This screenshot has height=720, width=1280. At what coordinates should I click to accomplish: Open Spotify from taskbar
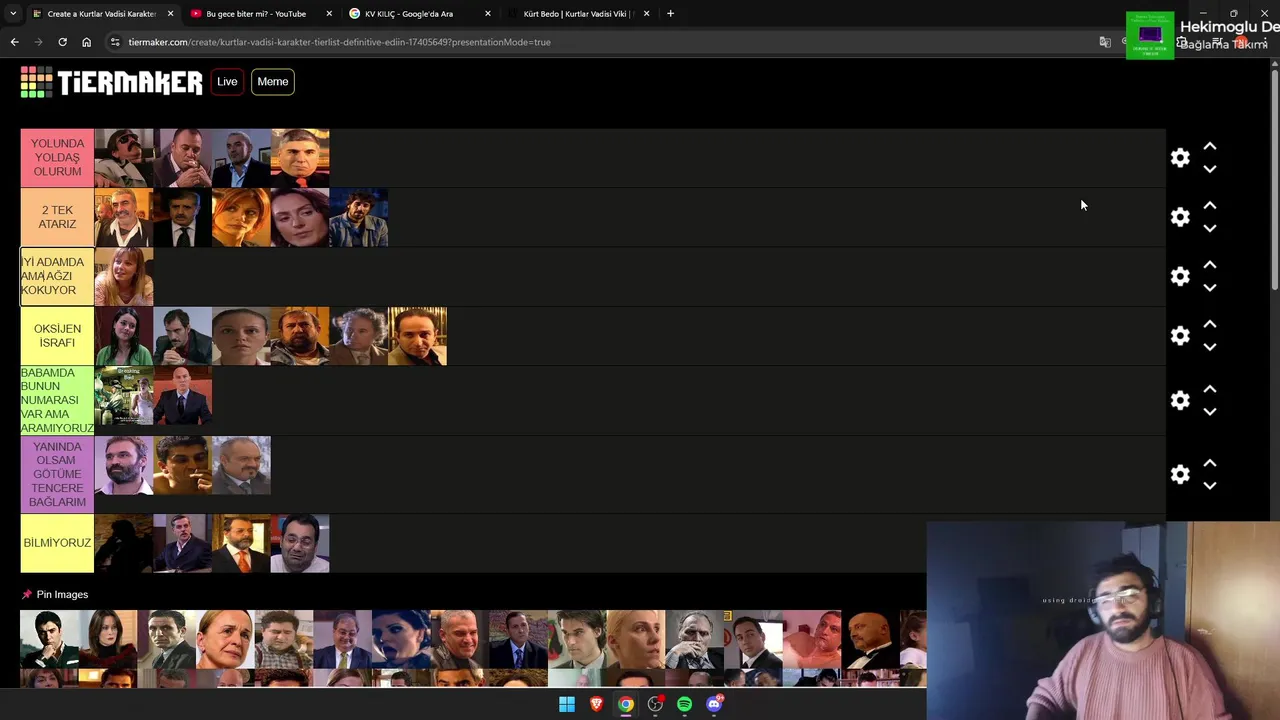(684, 704)
